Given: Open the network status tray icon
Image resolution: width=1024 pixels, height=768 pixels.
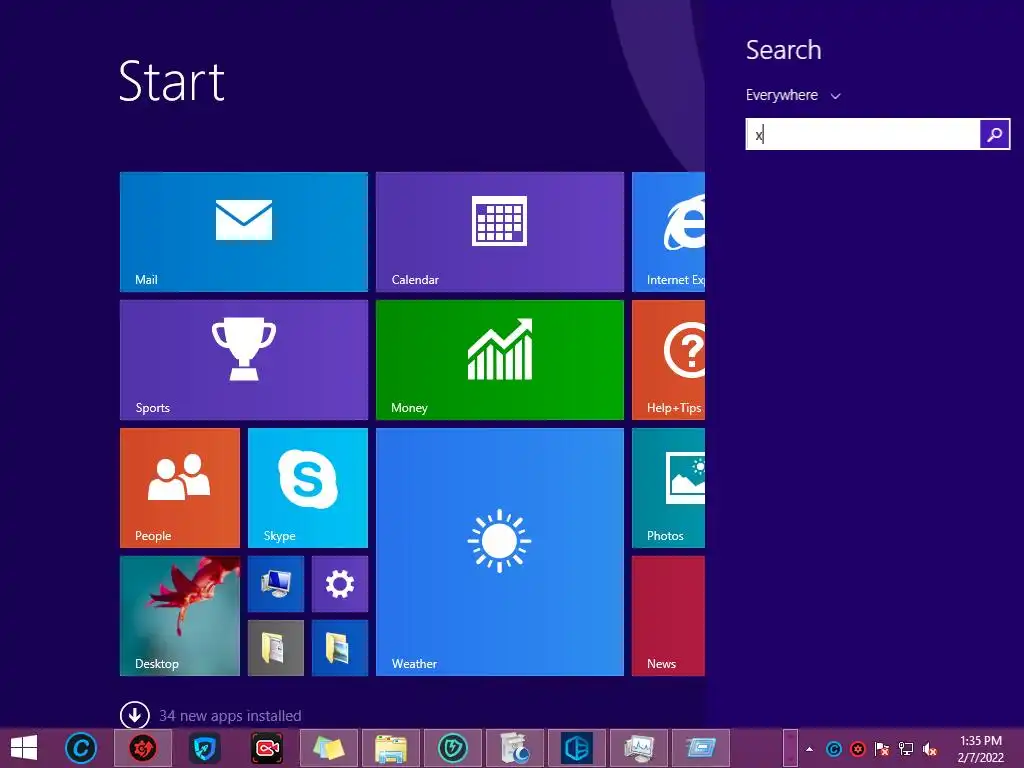Looking at the screenshot, I should (906, 749).
